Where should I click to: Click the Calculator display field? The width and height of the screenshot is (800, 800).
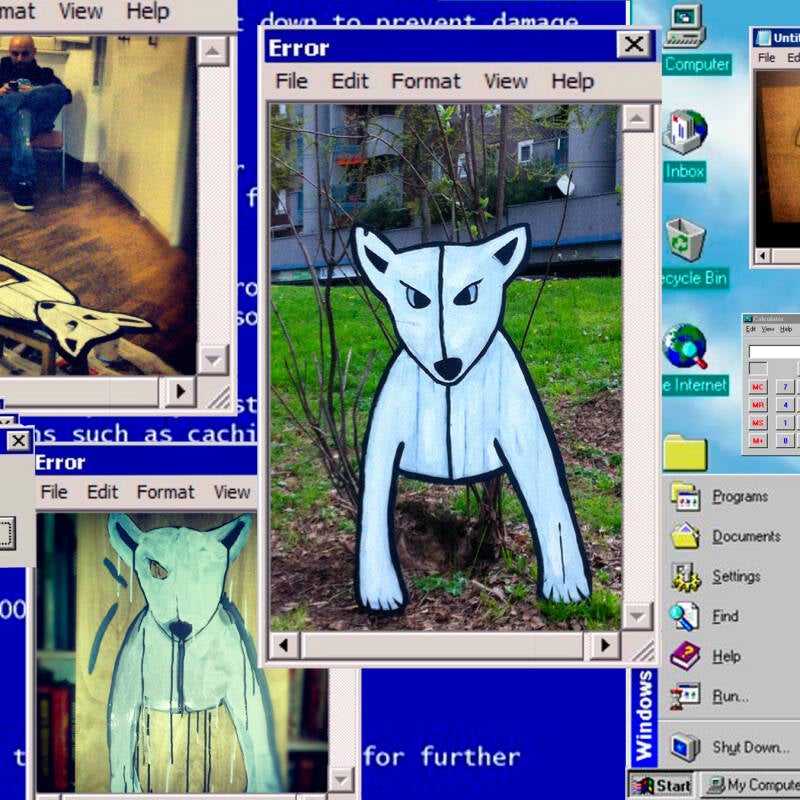pyautogui.click(x=773, y=352)
